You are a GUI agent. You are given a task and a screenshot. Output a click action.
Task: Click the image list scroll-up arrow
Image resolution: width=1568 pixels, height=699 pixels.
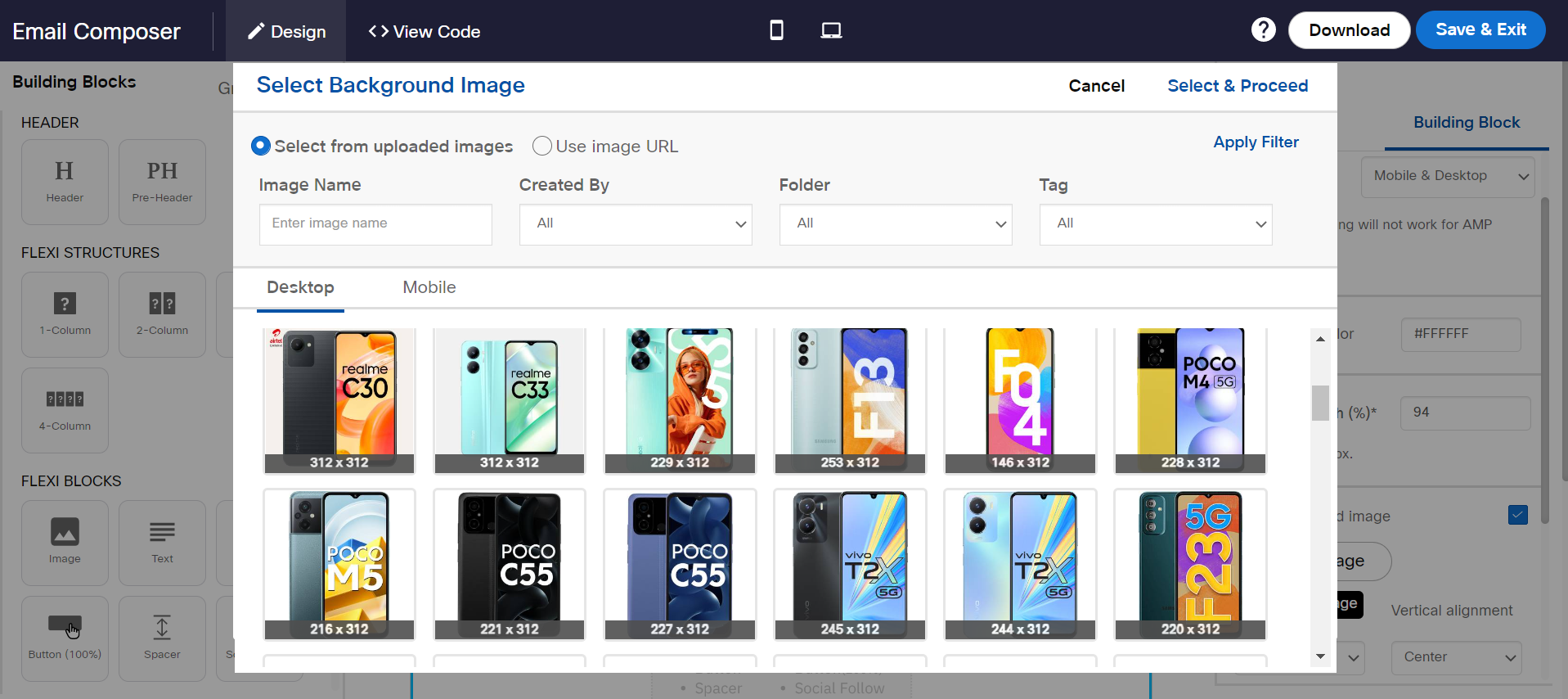coord(1320,338)
